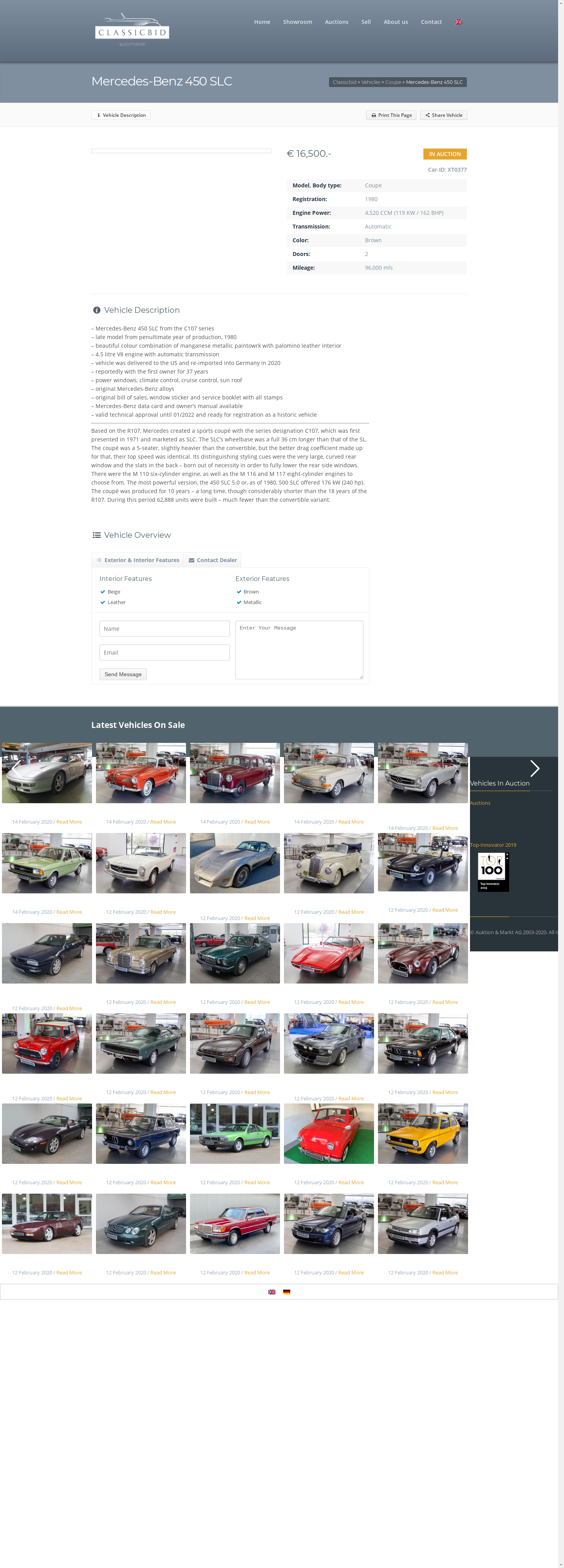Click the Brown exterior feature checkmark

pyautogui.click(x=239, y=592)
